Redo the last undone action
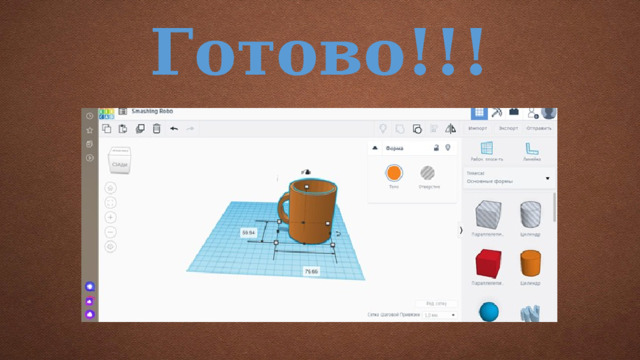Image resolution: width=640 pixels, height=360 pixels. pos(190,129)
